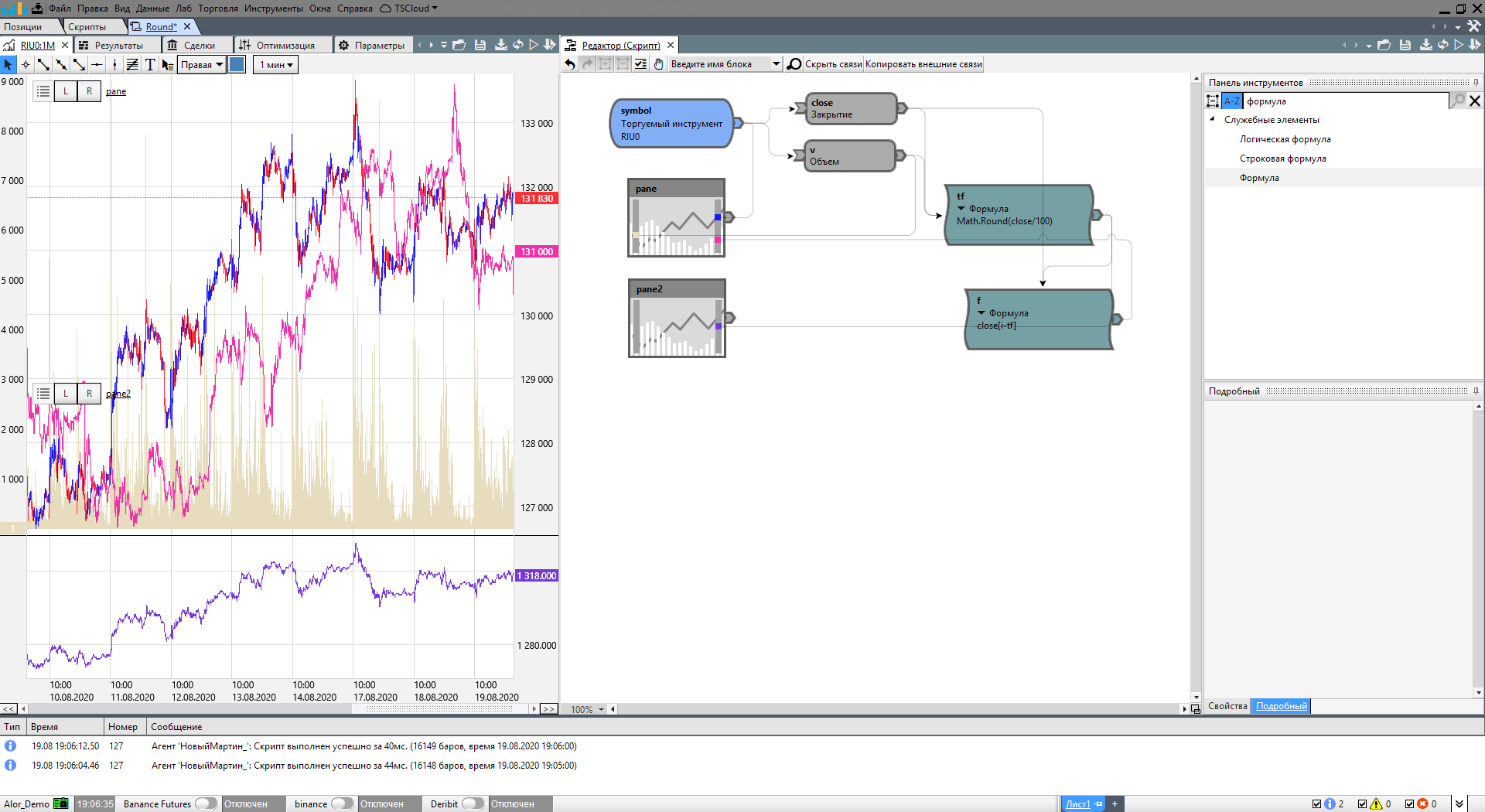Click the undo arrow in script editor
Viewport: 1485px width, 812px height.
click(x=570, y=64)
